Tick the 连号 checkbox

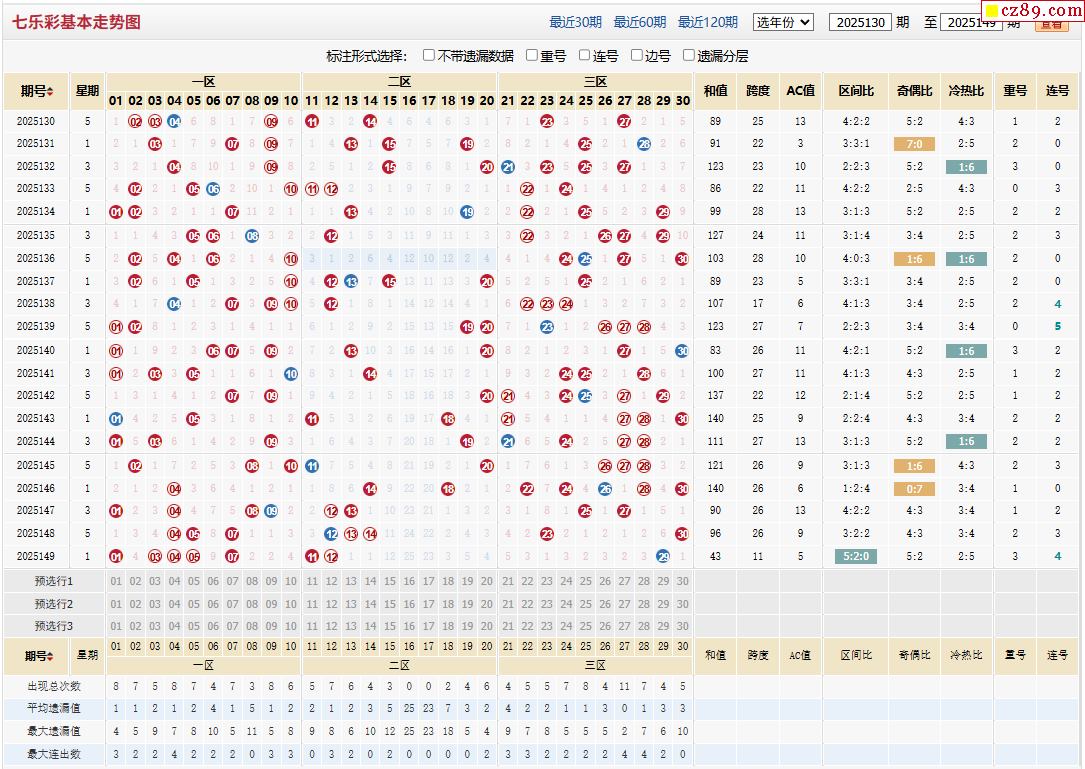[584, 56]
